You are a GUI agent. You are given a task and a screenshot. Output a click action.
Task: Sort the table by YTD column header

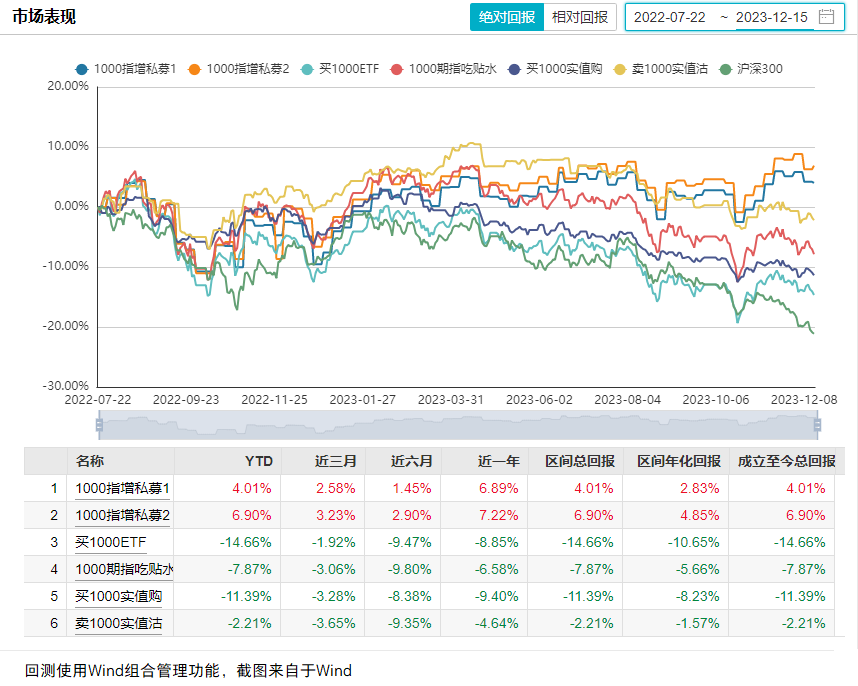[x=259, y=461]
